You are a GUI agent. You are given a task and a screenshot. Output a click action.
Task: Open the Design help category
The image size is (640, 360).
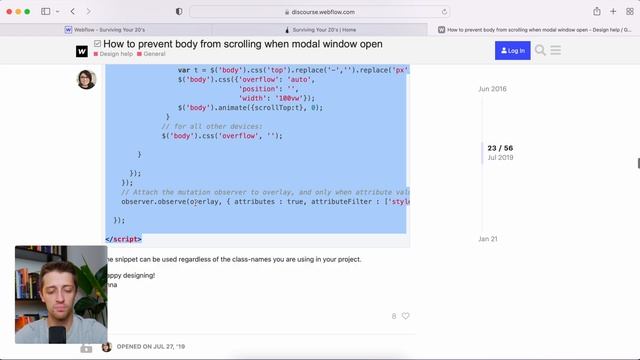tap(113, 54)
